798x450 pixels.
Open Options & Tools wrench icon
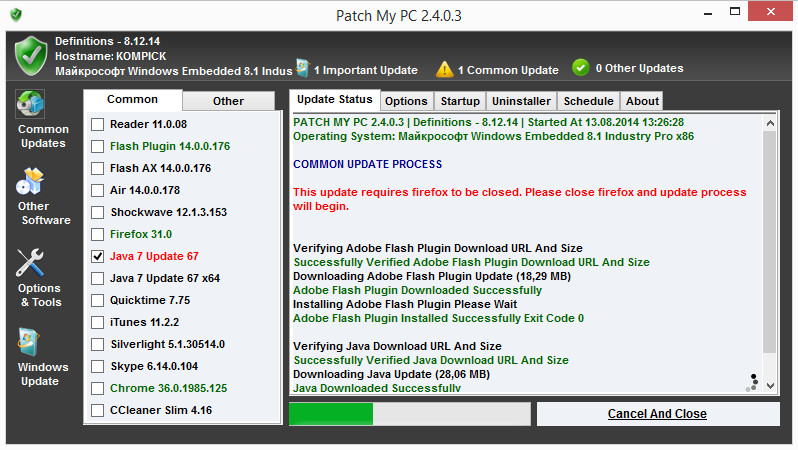[x=30, y=263]
